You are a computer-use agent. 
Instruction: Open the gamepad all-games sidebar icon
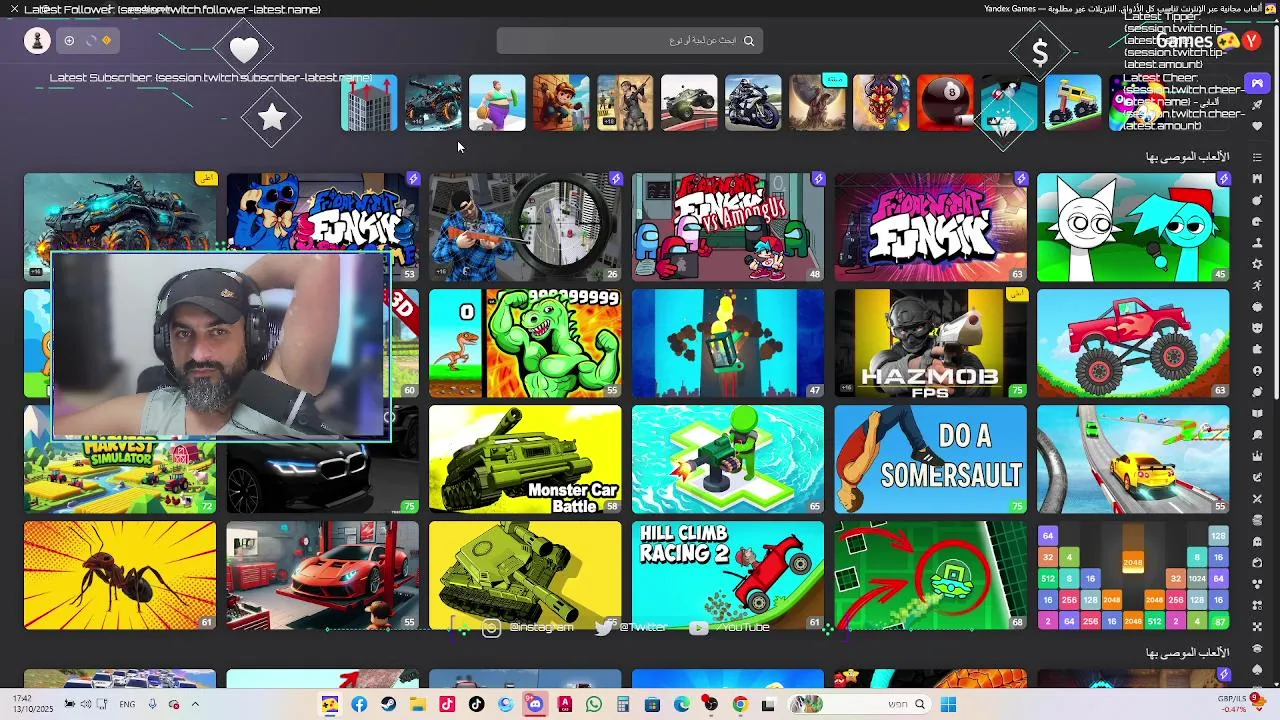(x=1257, y=82)
